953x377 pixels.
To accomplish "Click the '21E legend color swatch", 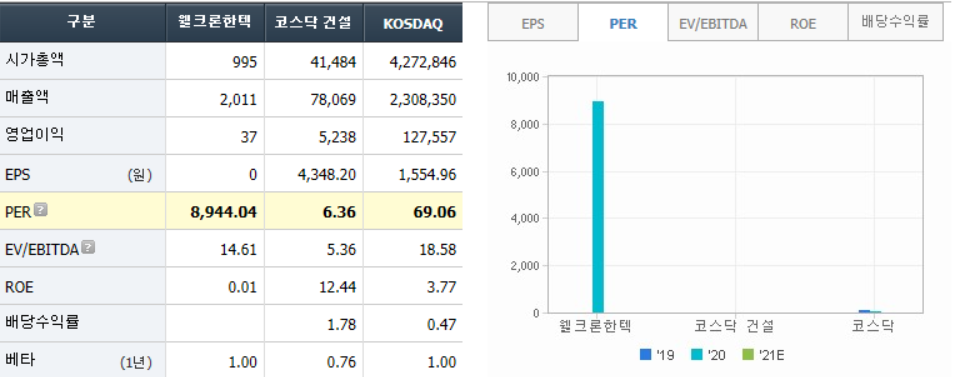I will tap(747, 355).
